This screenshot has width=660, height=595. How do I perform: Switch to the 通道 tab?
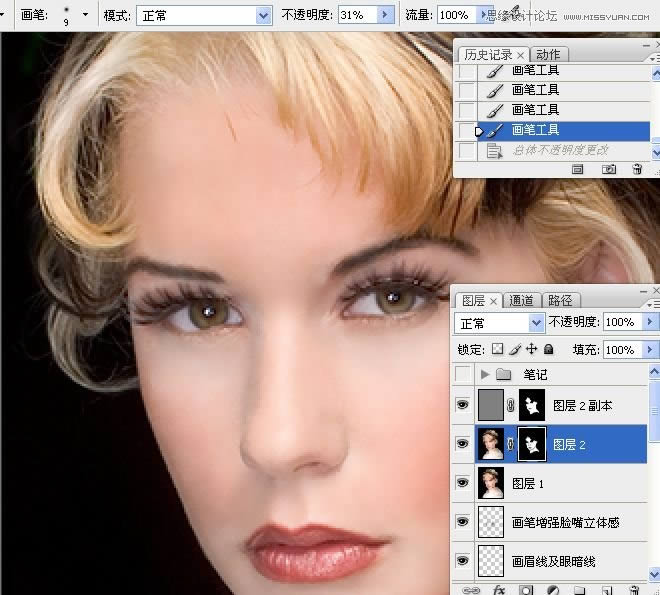521,300
